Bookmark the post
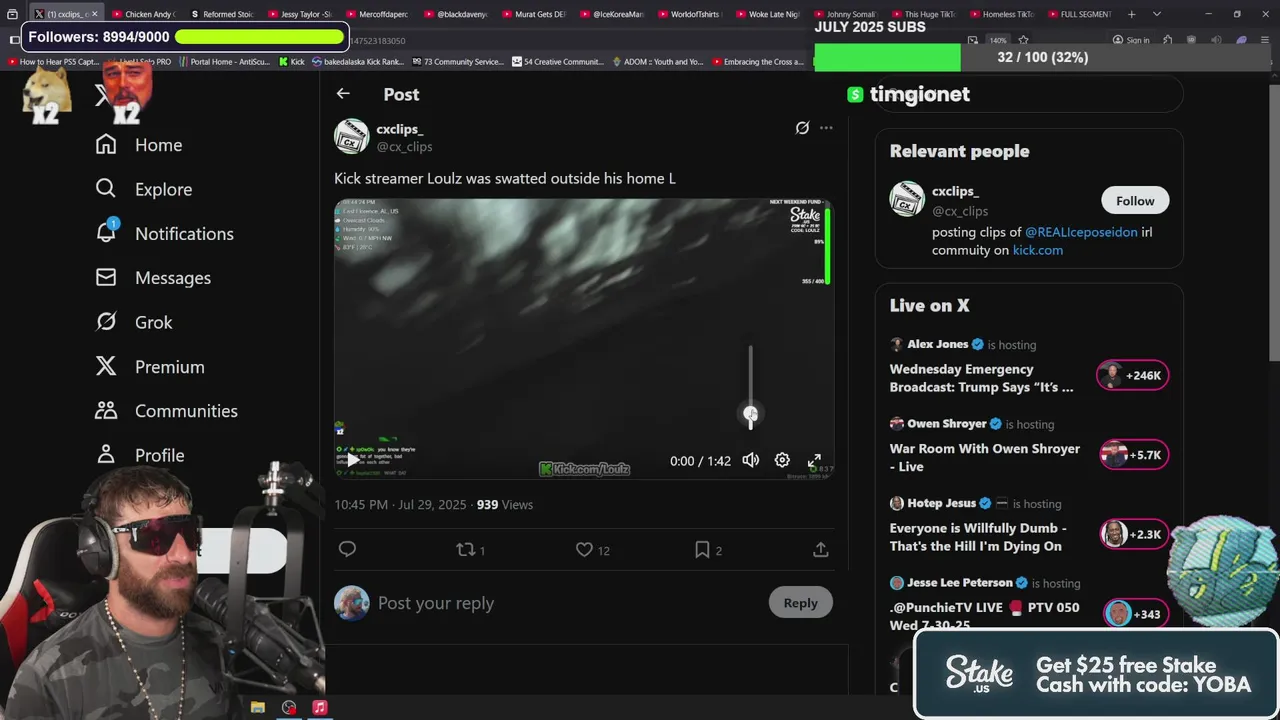1280x720 pixels. 702,549
